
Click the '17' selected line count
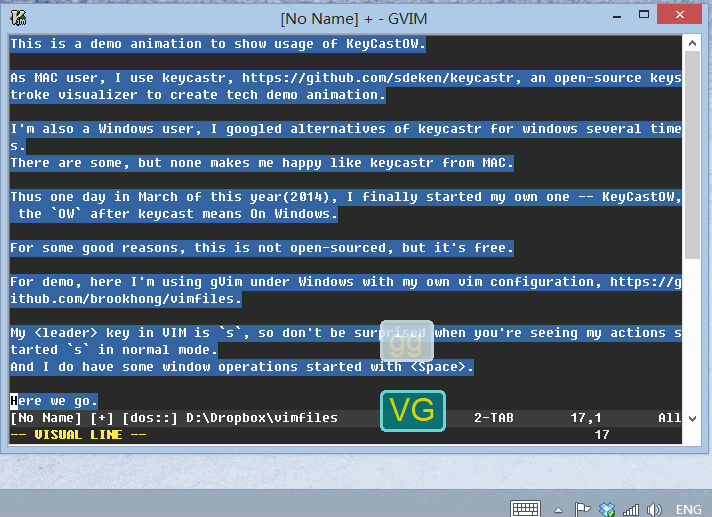(x=602, y=435)
